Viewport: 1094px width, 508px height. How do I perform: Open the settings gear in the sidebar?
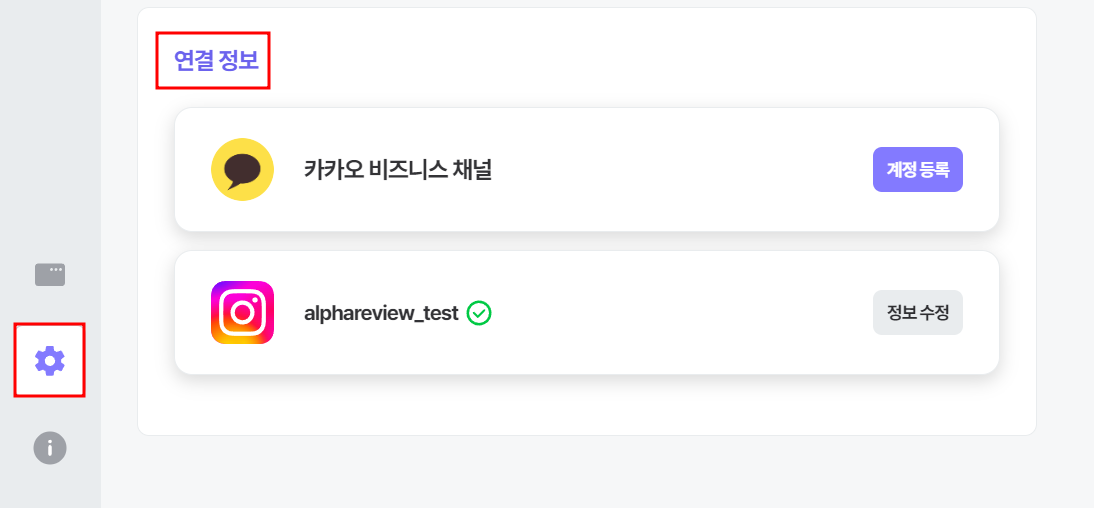click(50, 361)
